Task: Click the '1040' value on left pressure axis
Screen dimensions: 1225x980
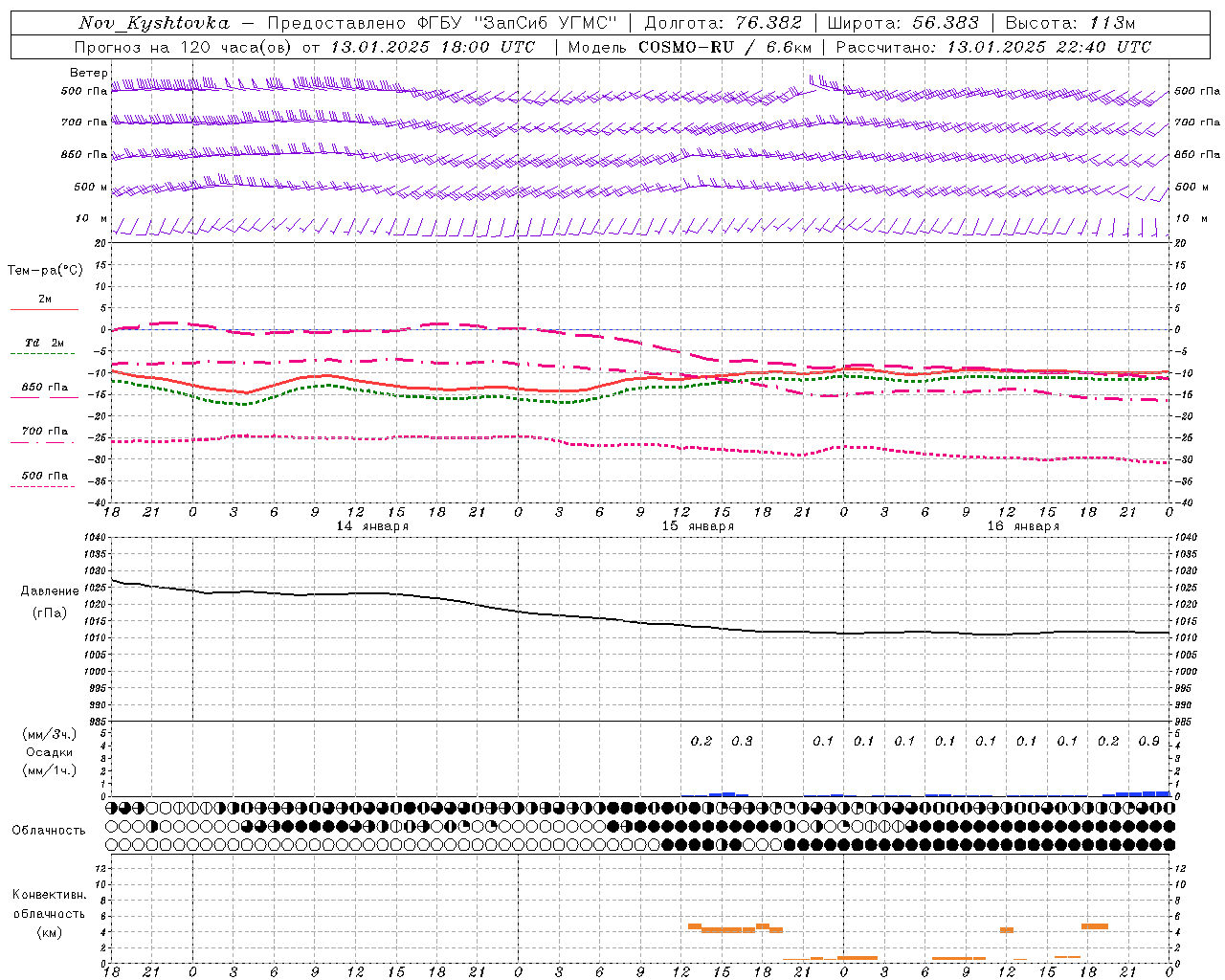Action: pos(93,538)
